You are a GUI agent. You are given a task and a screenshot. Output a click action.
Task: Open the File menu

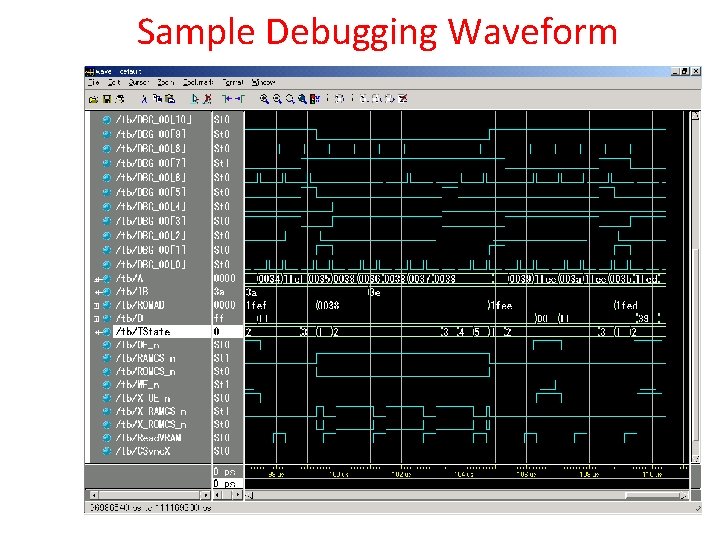click(94, 83)
